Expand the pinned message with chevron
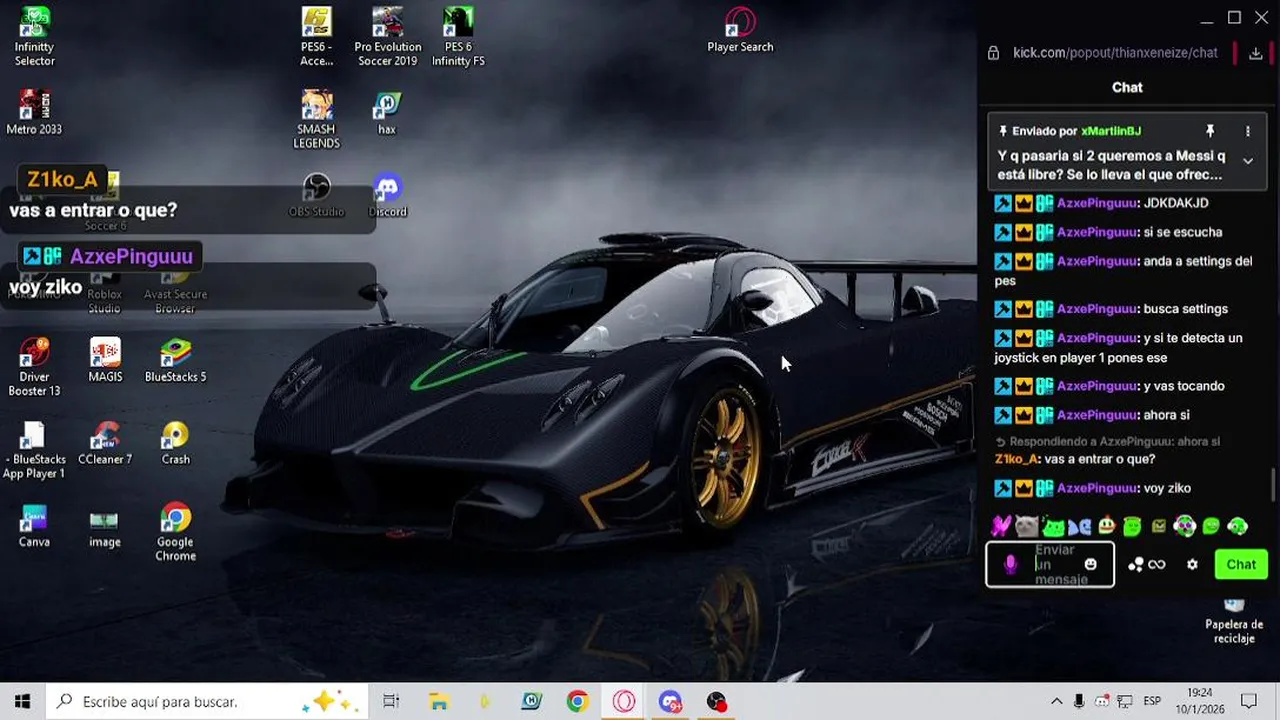1280x720 pixels. pos(1247,161)
